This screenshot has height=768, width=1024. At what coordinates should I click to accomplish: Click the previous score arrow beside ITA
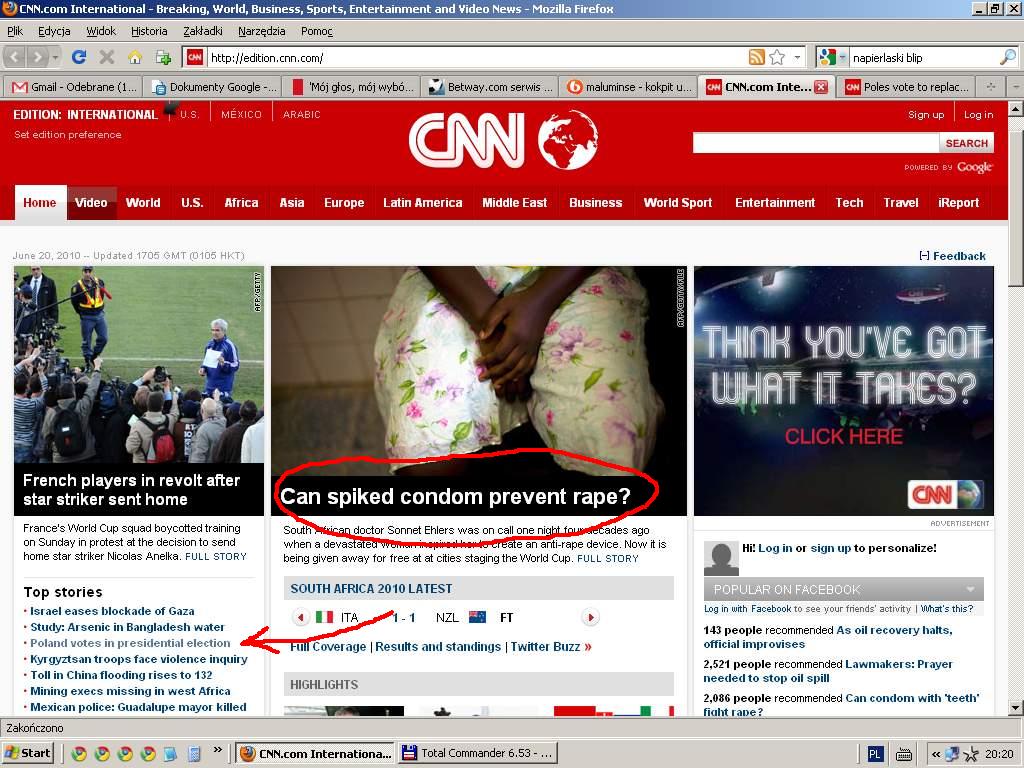coord(300,617)
